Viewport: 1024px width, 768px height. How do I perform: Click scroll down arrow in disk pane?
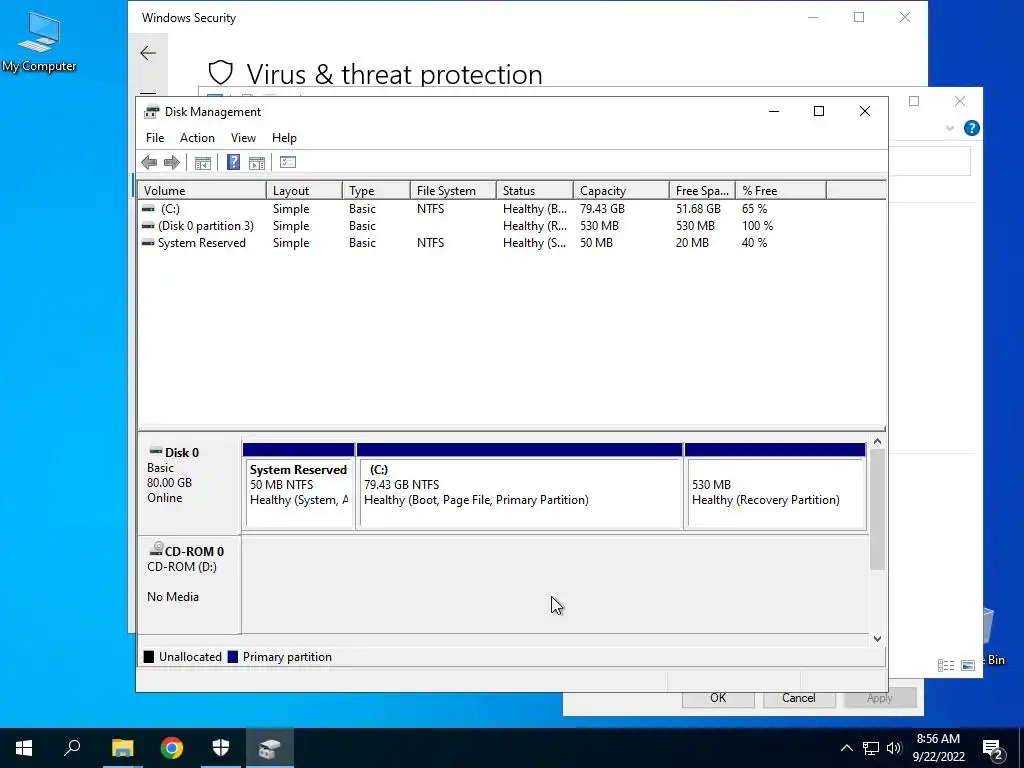(x=878, y=639)
